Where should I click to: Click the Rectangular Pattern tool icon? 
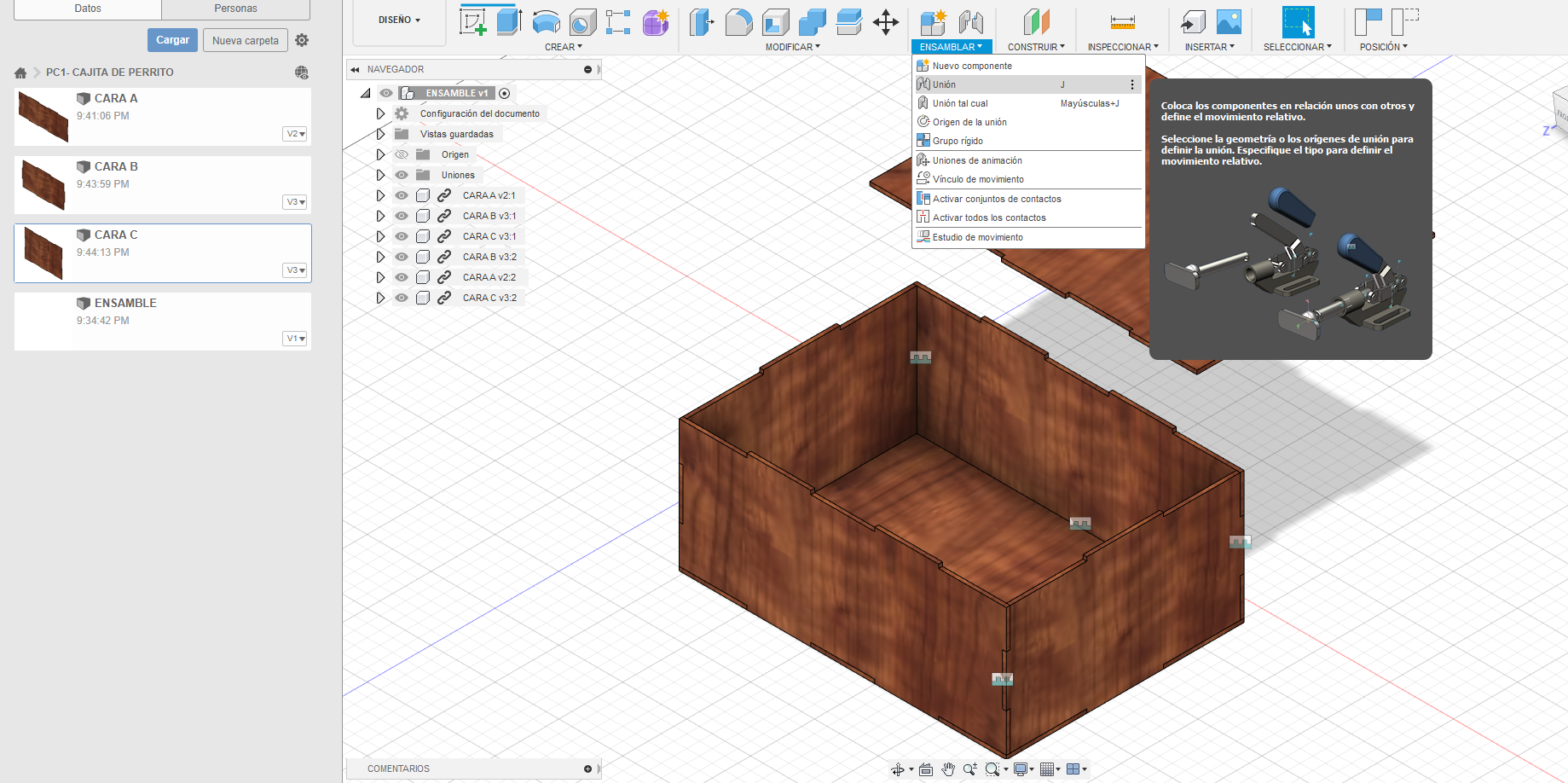[x=618, y=22]
